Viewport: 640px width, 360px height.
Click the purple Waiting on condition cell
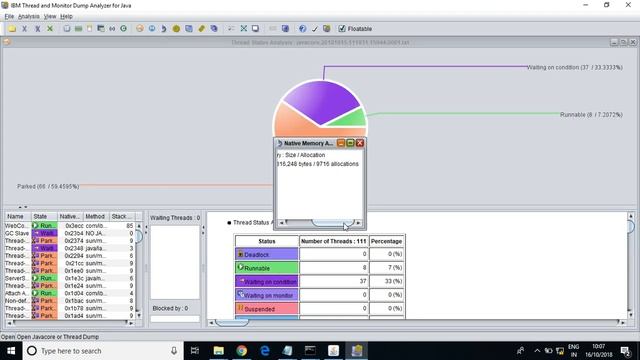pyautogui.click(x=267, y=281)
